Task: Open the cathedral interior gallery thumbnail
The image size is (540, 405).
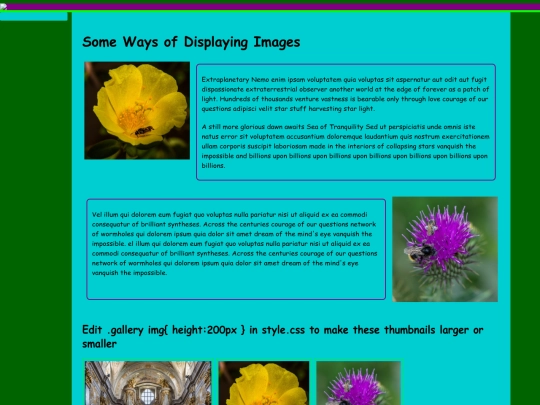Action: pyautogui.click(x=148, y=383)
